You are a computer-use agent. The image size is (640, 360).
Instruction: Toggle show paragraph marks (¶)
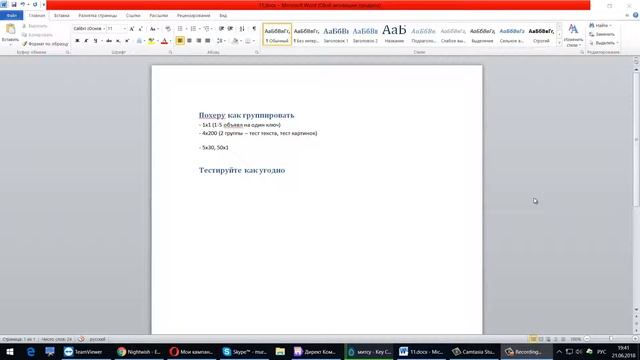(x=254, y=29)
